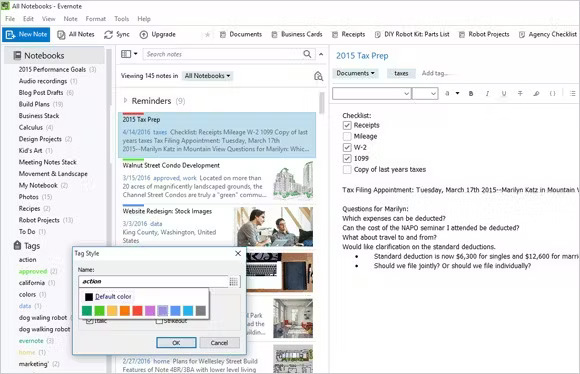This screenshot has height=374, width=580.
Task: Toggle bold formatting in editor
Action: tap(471, 94)
